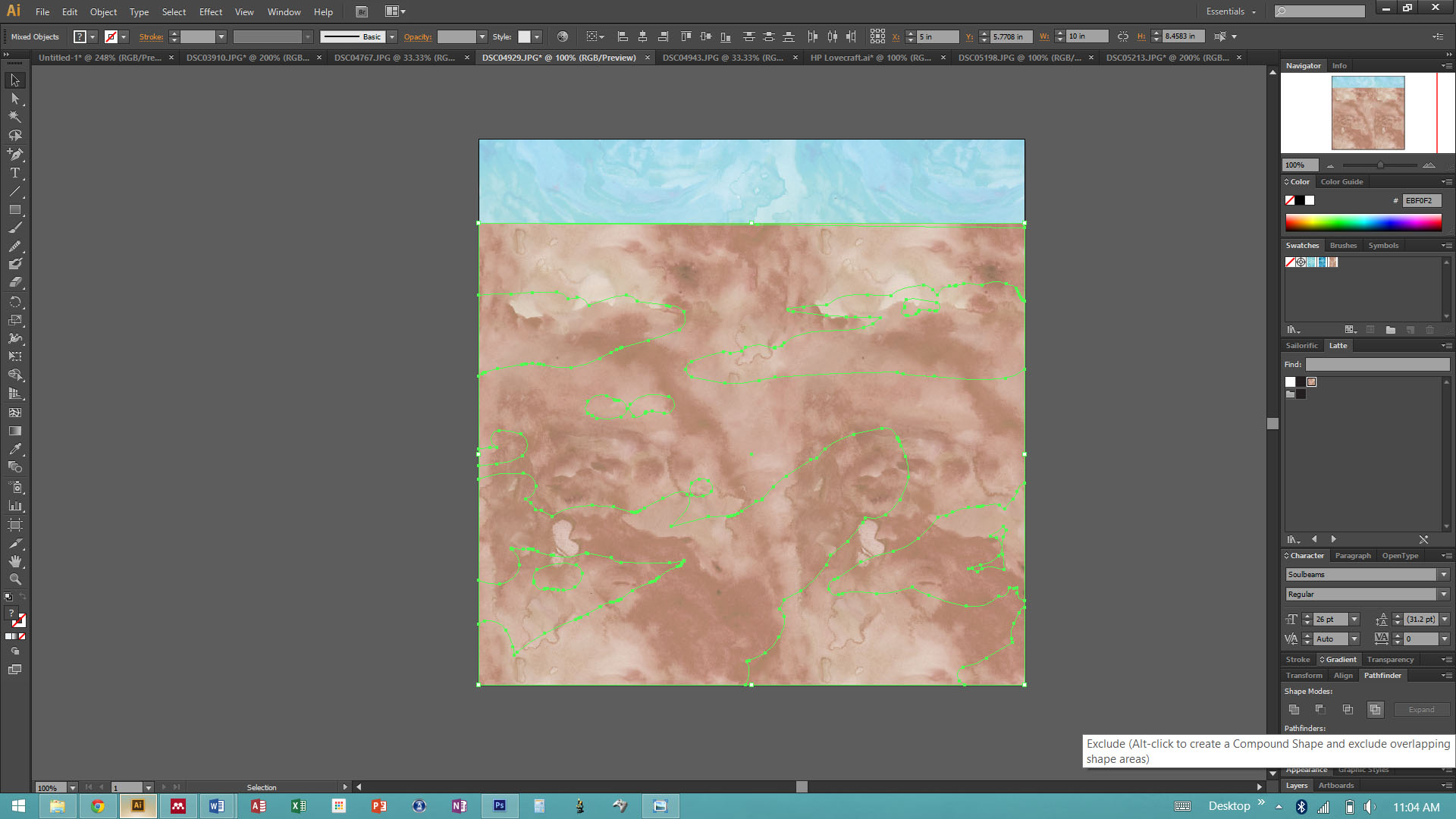Swap fill and stroke colors
Image resolution: width=1456 pixels, height=819 pixels.
click(x=23, y=598)
